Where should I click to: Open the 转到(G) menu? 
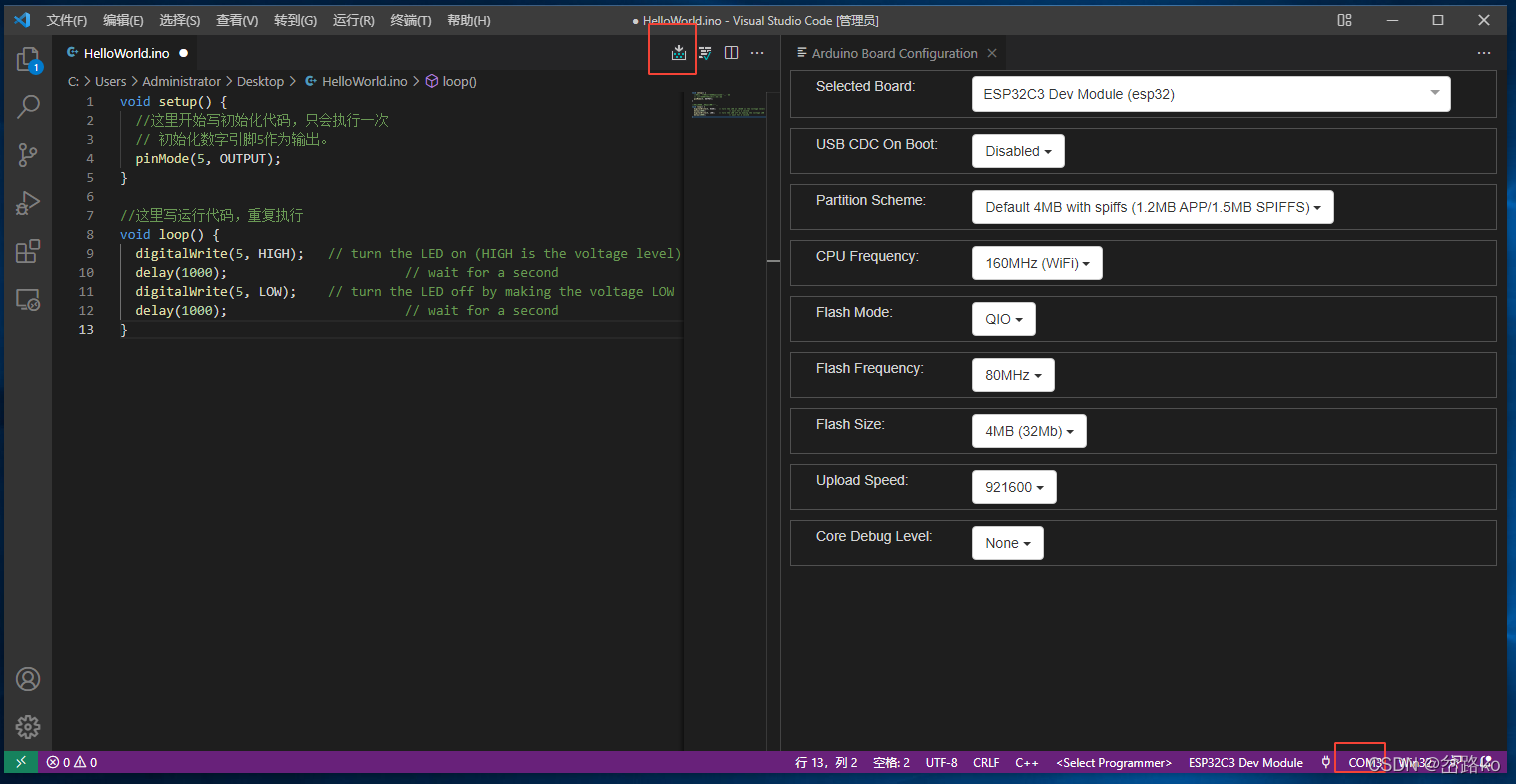(x=295, y=20)
